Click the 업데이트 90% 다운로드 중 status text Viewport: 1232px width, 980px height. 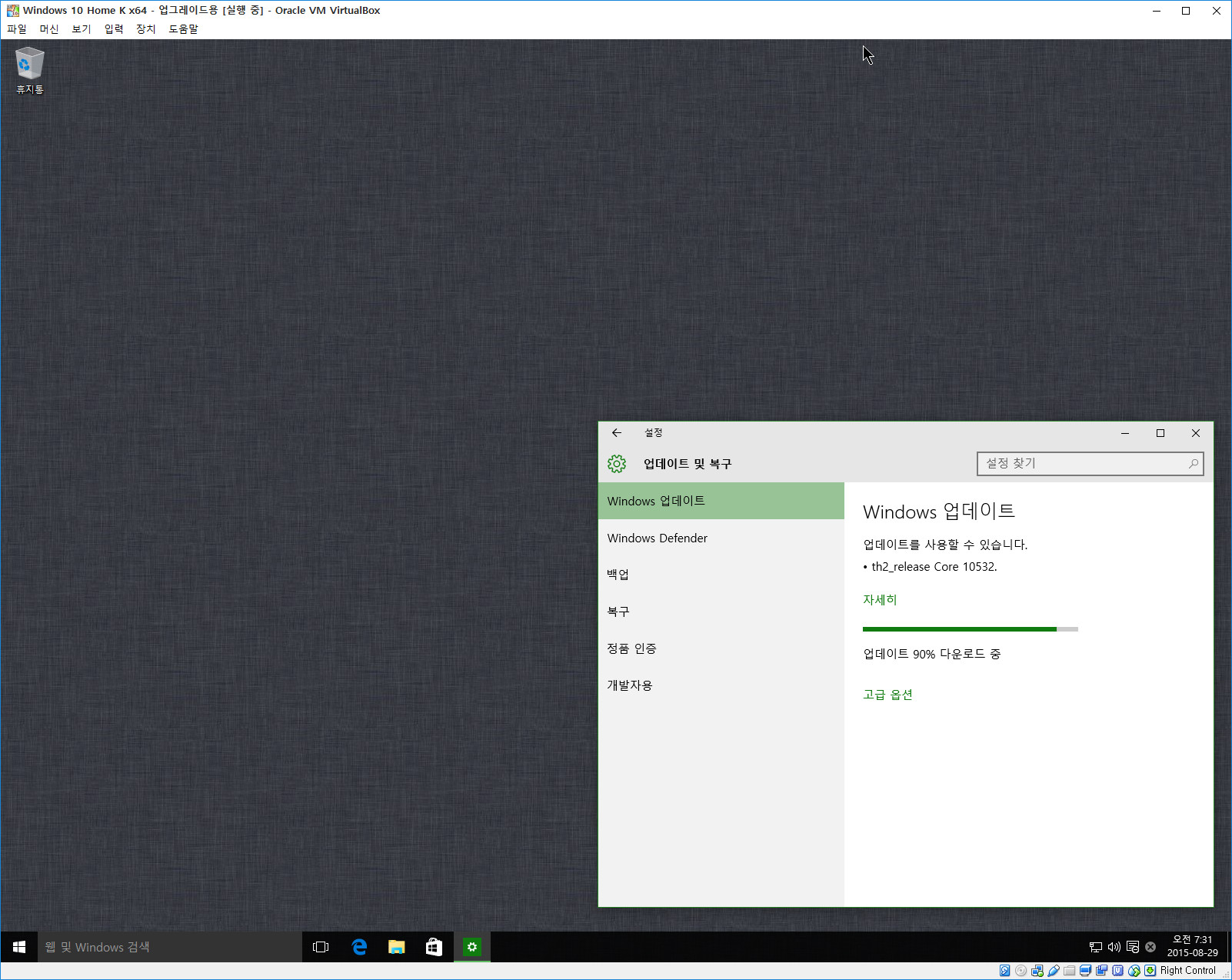click(x=931, y=654)
